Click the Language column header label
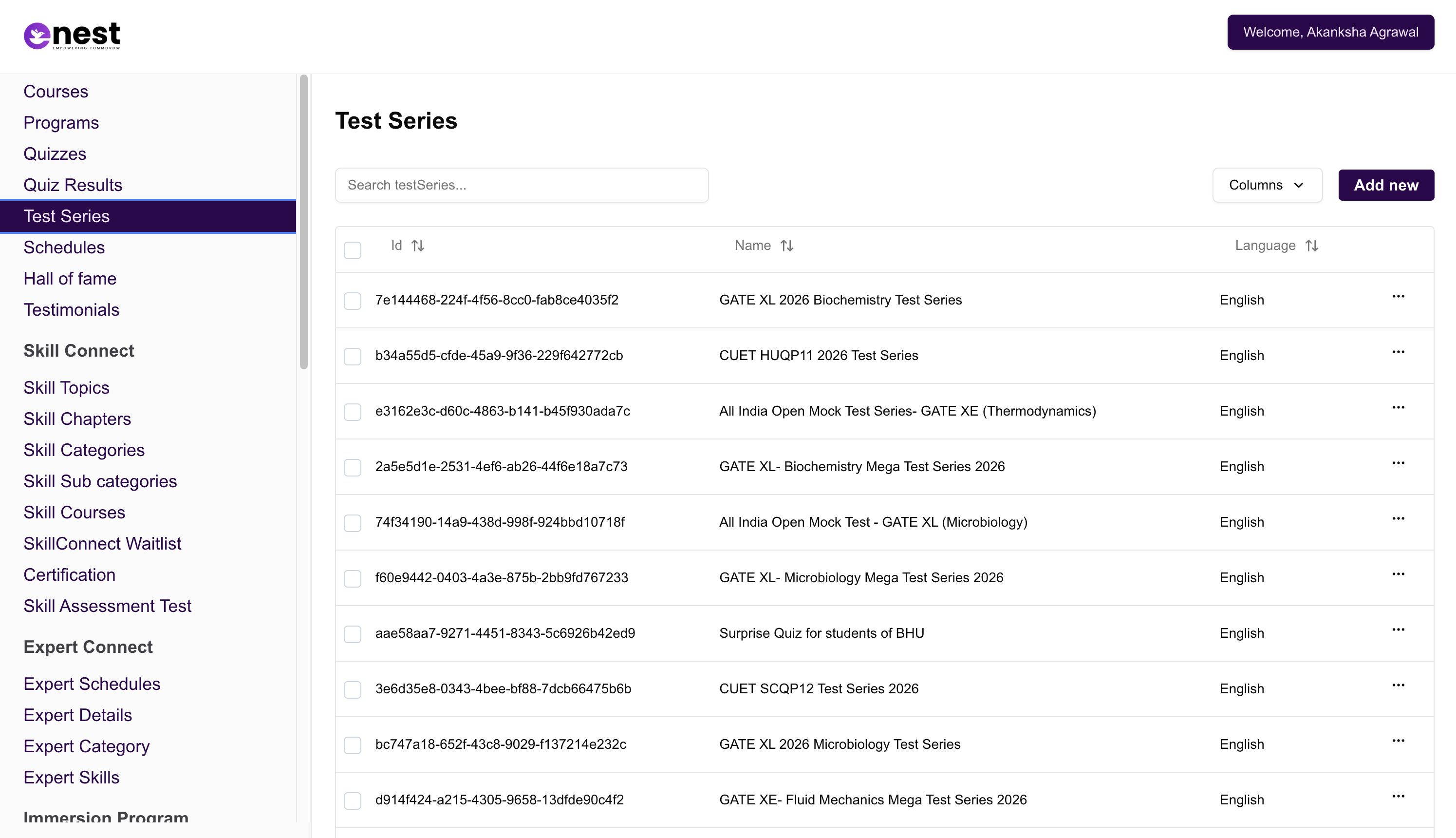This screenshot has height=838, width=1456. click(1265, 246)
